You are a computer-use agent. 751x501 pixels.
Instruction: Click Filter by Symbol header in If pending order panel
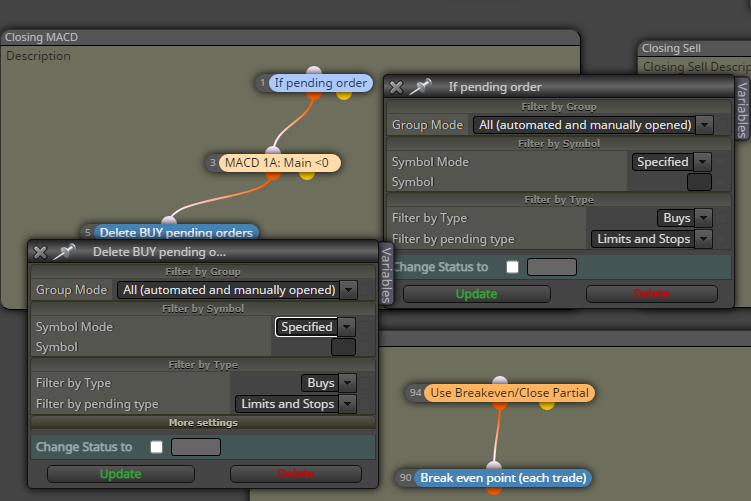[x=559, y=143]
